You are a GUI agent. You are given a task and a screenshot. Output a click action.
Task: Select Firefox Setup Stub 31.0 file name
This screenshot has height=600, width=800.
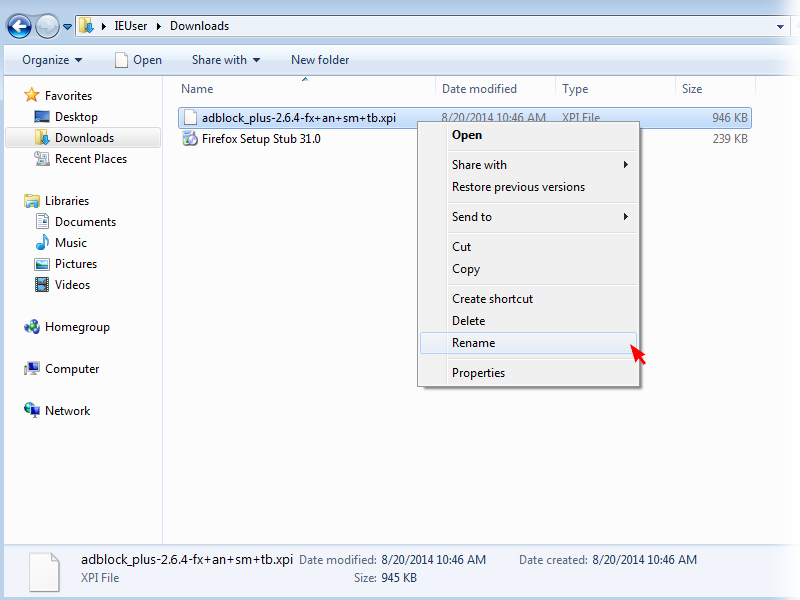click(x=261, y=139)
